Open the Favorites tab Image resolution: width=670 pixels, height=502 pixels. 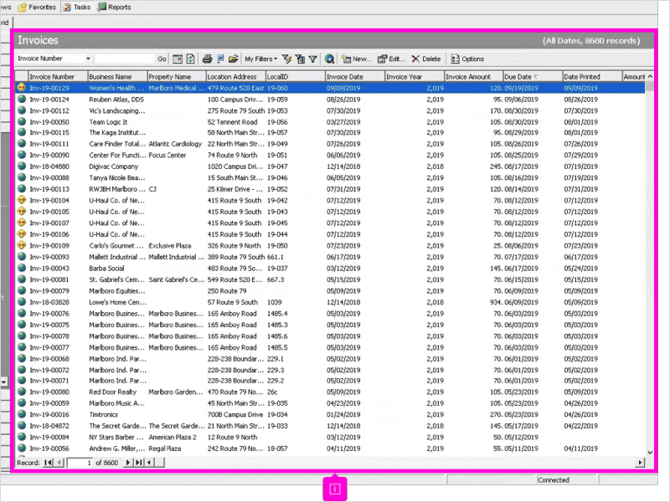[x=37, y=7]
